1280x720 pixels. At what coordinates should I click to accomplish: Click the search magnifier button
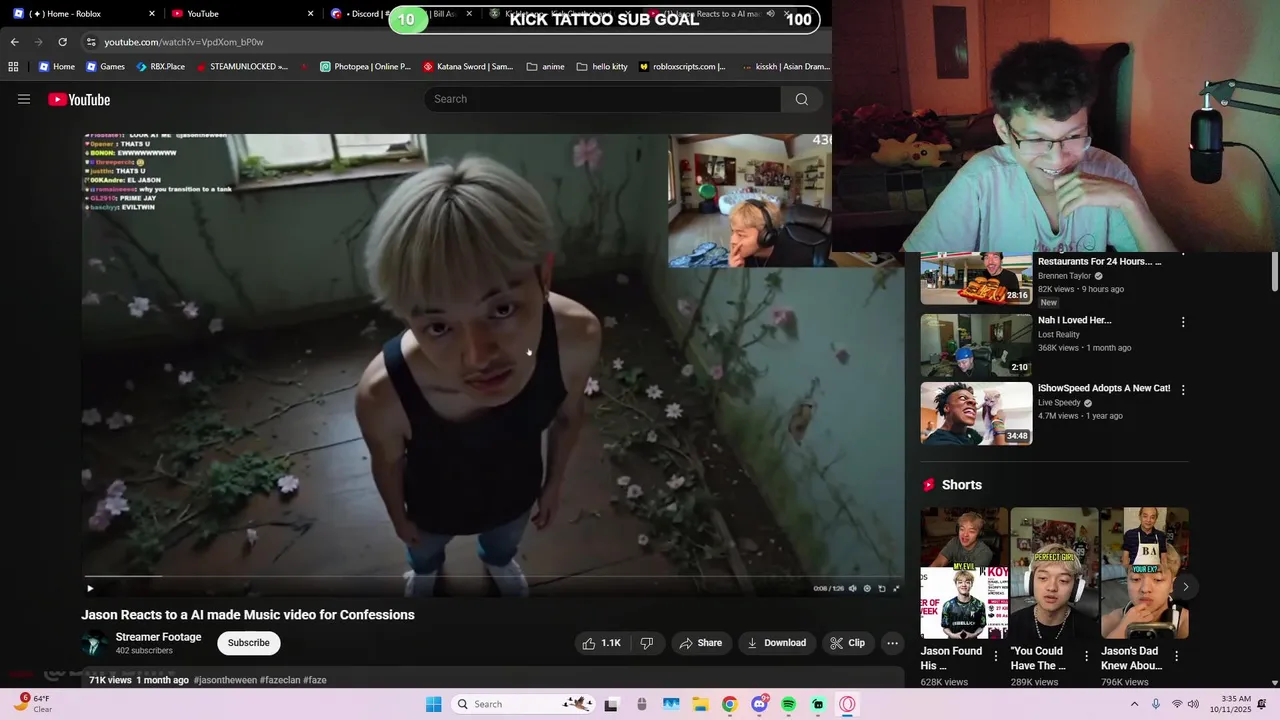801,99
